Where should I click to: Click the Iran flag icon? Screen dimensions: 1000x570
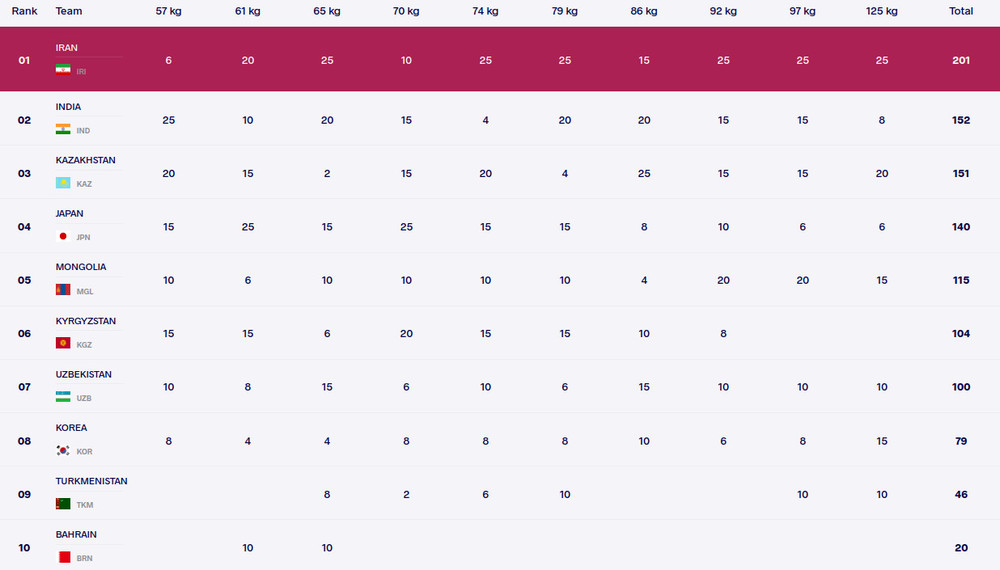63,70
